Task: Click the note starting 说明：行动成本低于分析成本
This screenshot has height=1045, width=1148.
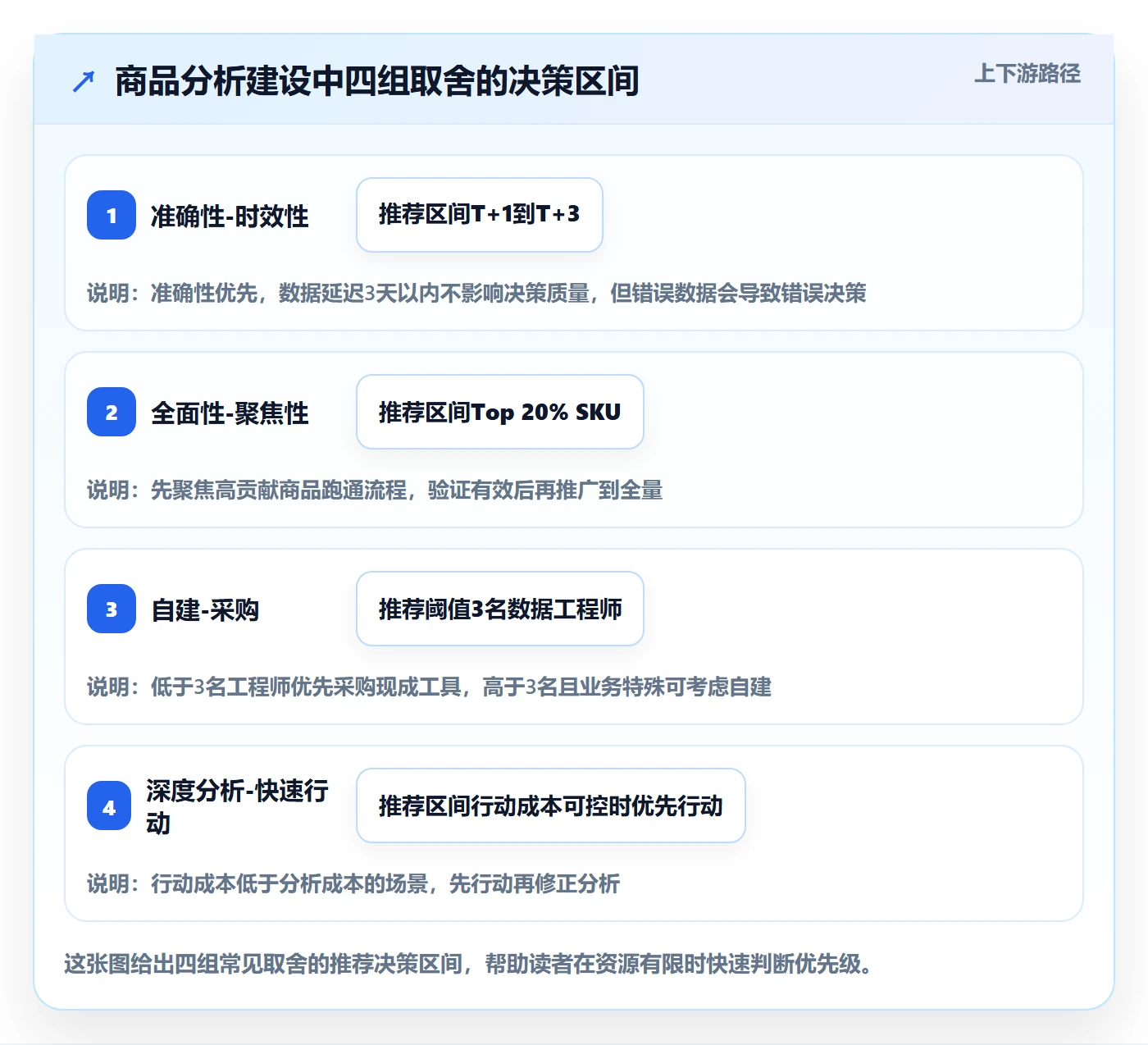Action: 353,883
